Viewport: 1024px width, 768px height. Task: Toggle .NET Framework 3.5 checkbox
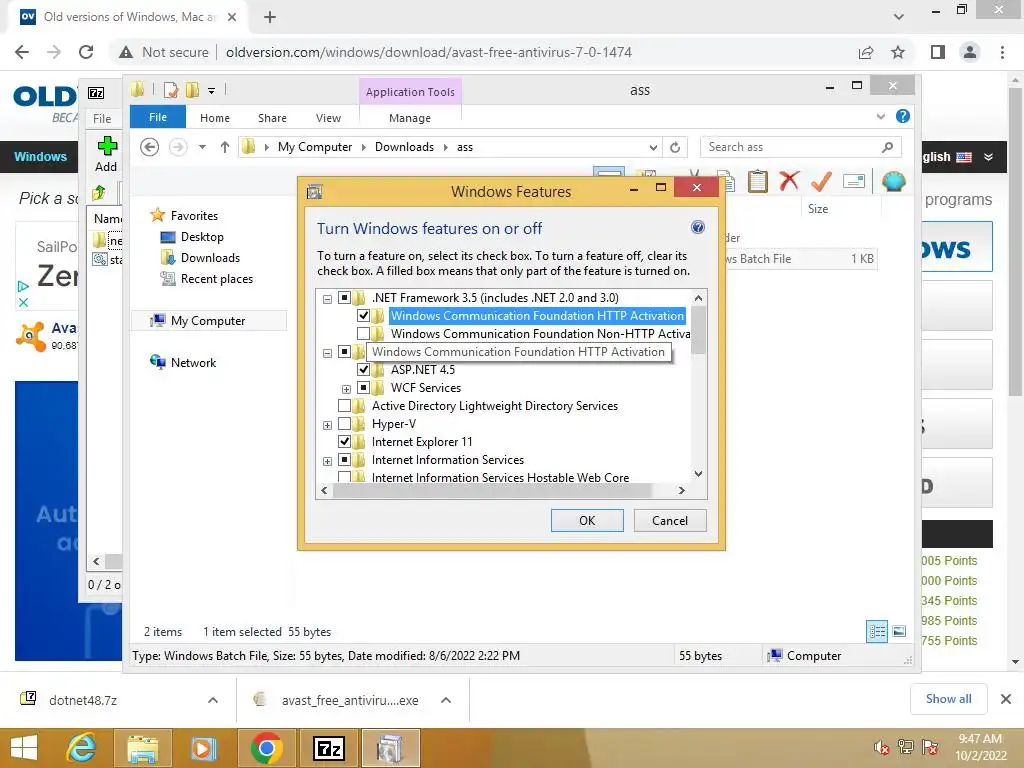(x=344, y=298)
